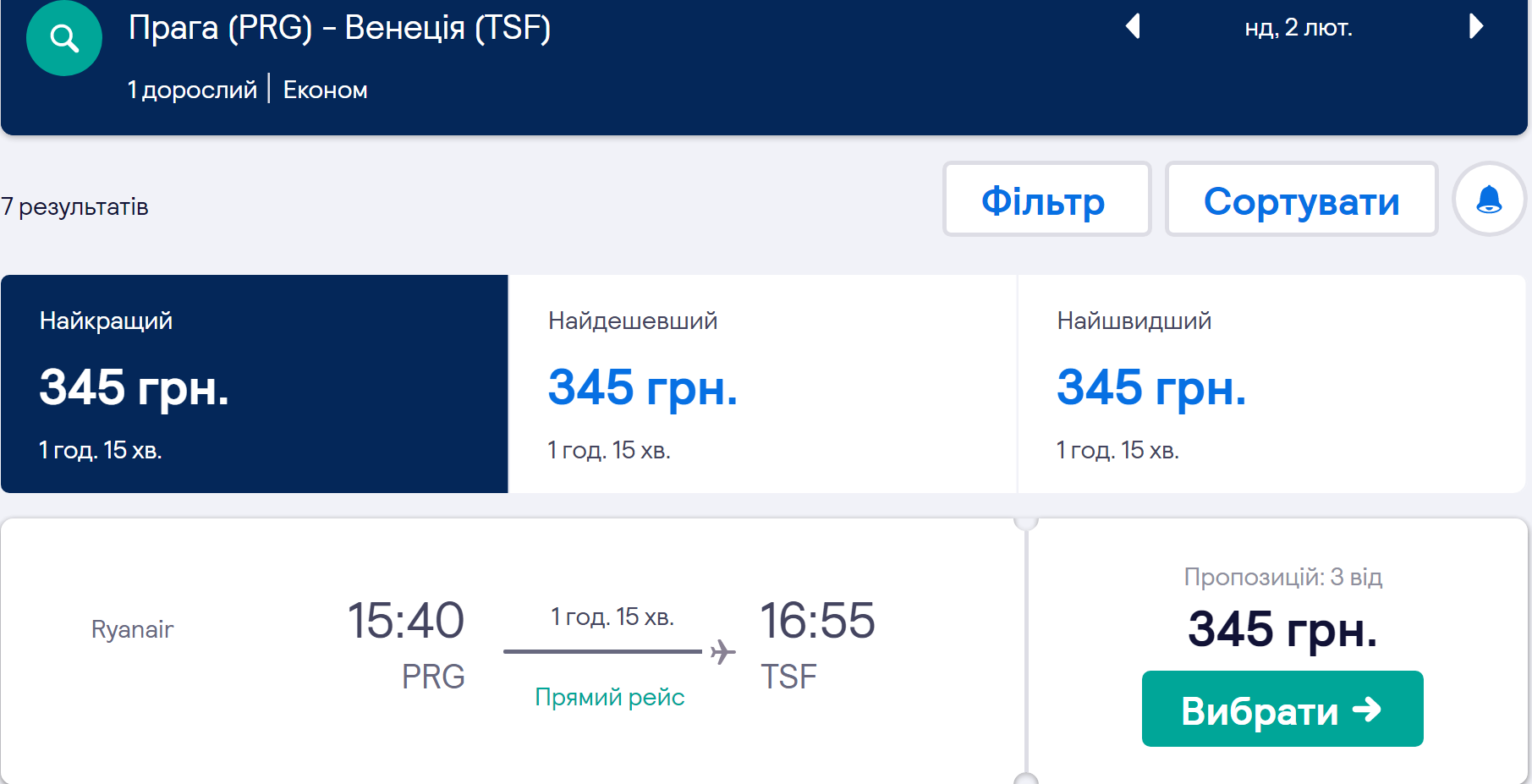Open the Фільтр options
The height and width of the screenshot is (784, 1532).
coord(1046,200)
